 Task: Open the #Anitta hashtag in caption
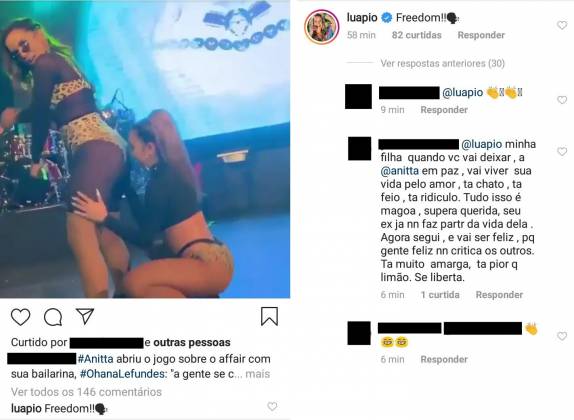(x=95, y=359)
